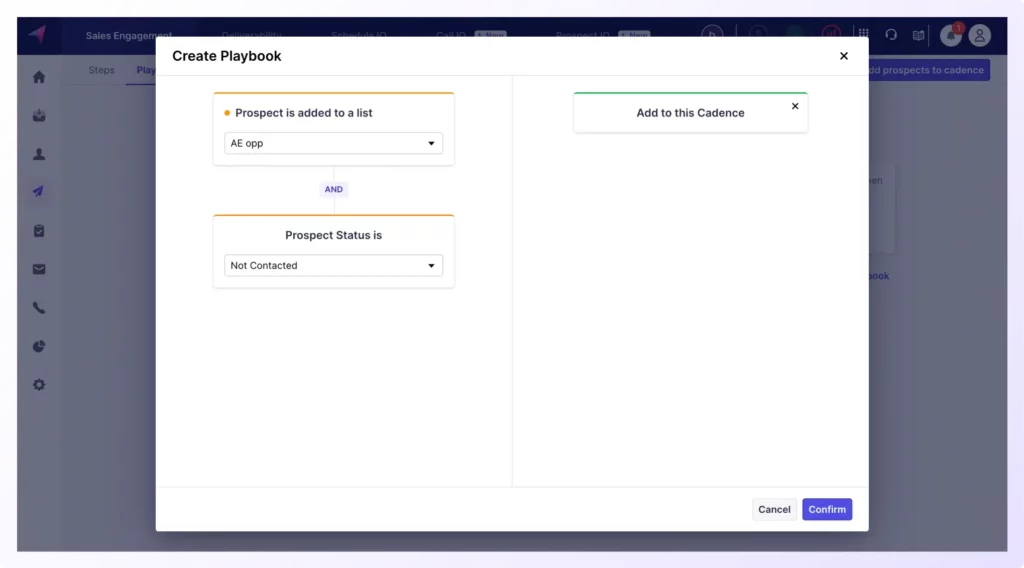Open Prospects person icon in sidebar

pyautogui.click(x=39, y=154)
